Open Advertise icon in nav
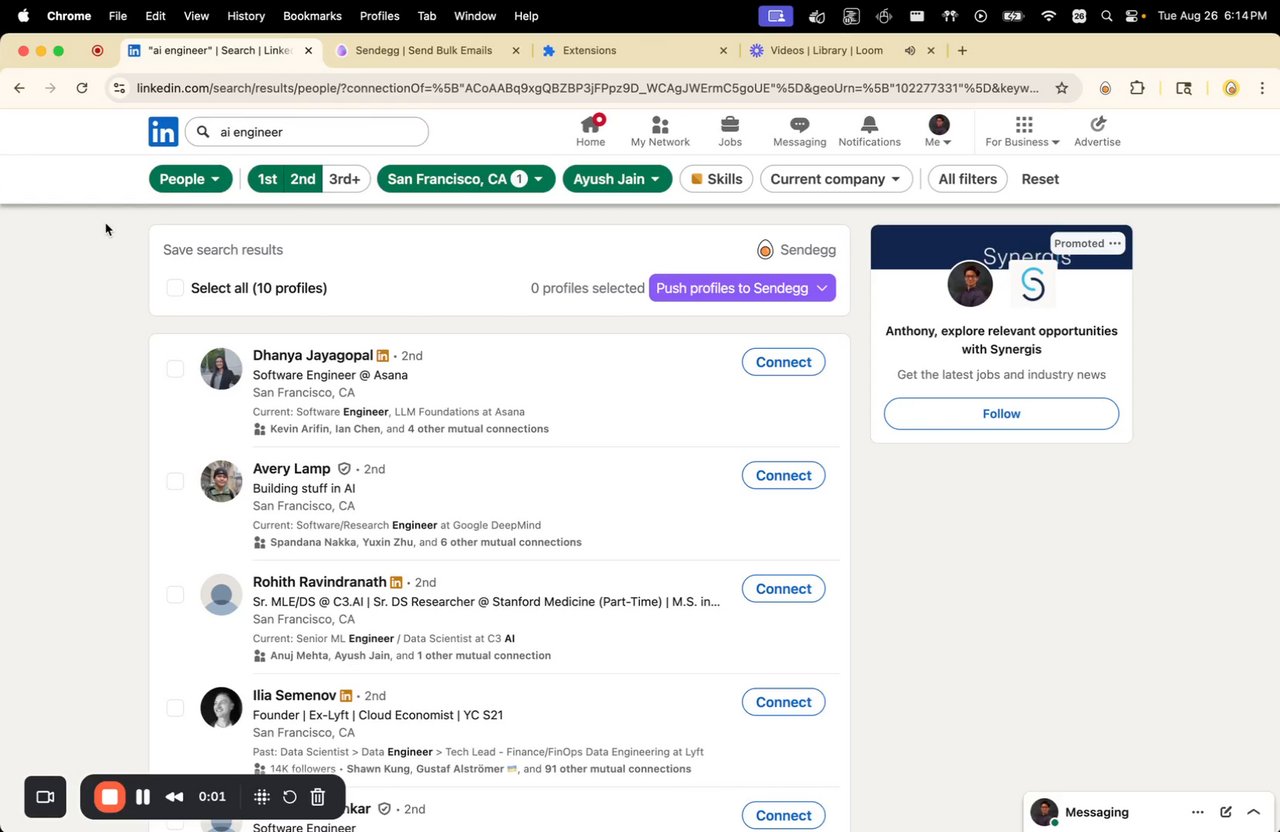 pyautogui.click(x=1097, y=125)
